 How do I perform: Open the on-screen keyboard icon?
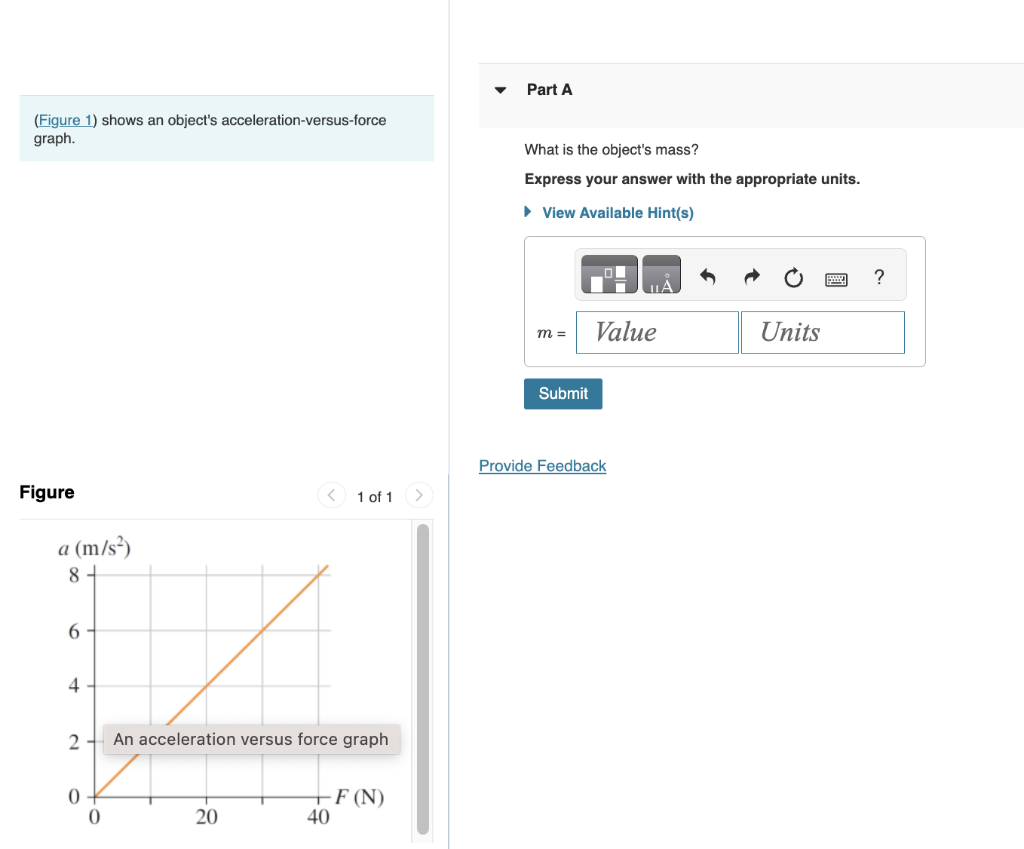[x=838, y=279]
